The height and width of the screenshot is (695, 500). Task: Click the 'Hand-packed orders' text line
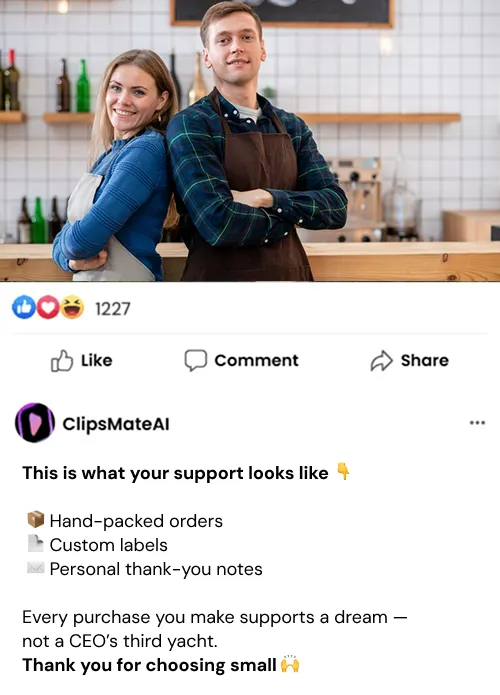(x=136, y=521)
